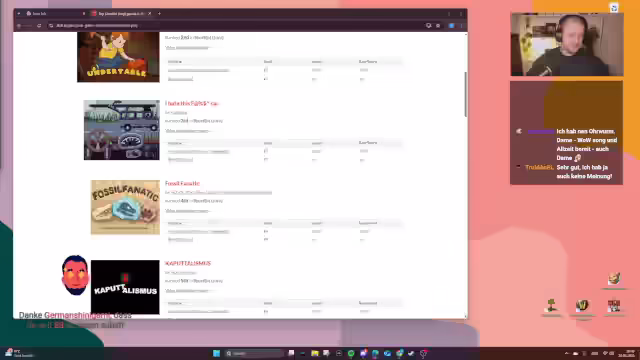
Task: Open a new browser tab
Action: pos(159,13)
